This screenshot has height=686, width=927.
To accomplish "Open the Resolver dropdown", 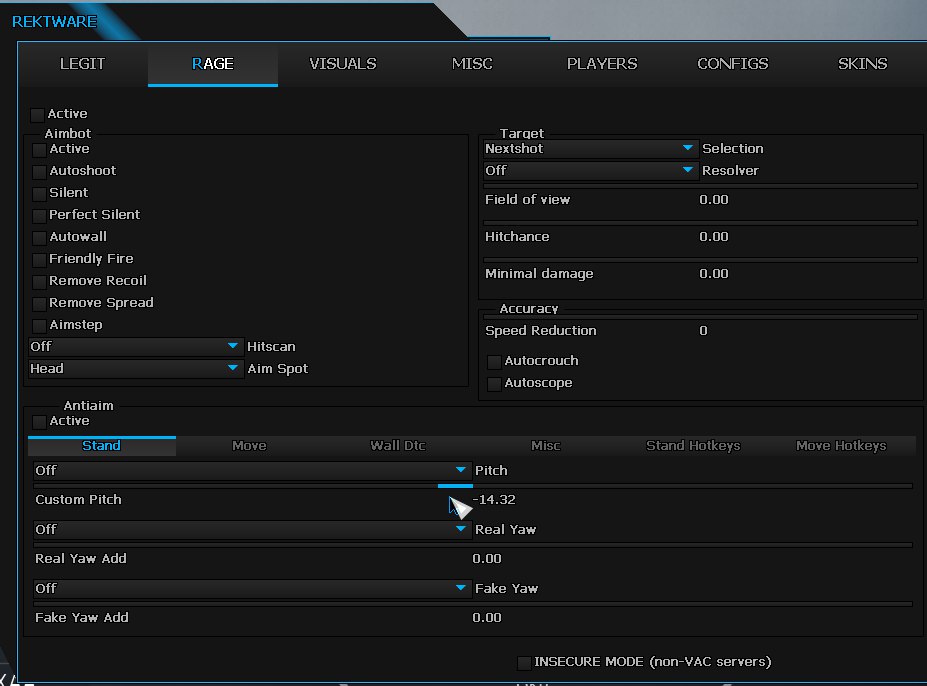I will [589, 171].
